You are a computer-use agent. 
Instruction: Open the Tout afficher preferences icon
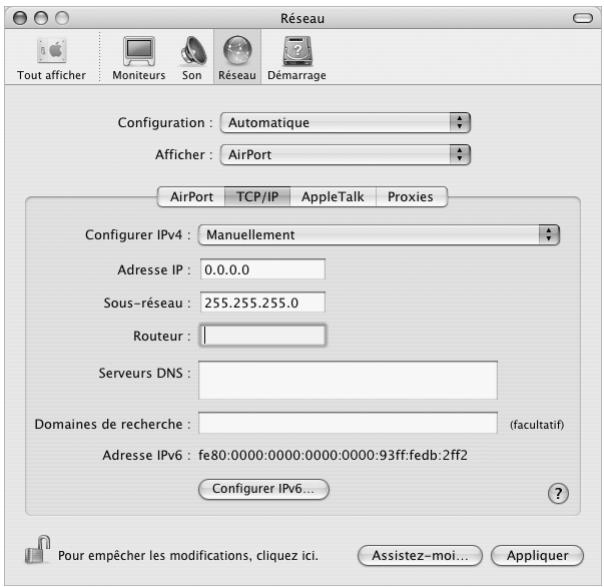point(52,59)
